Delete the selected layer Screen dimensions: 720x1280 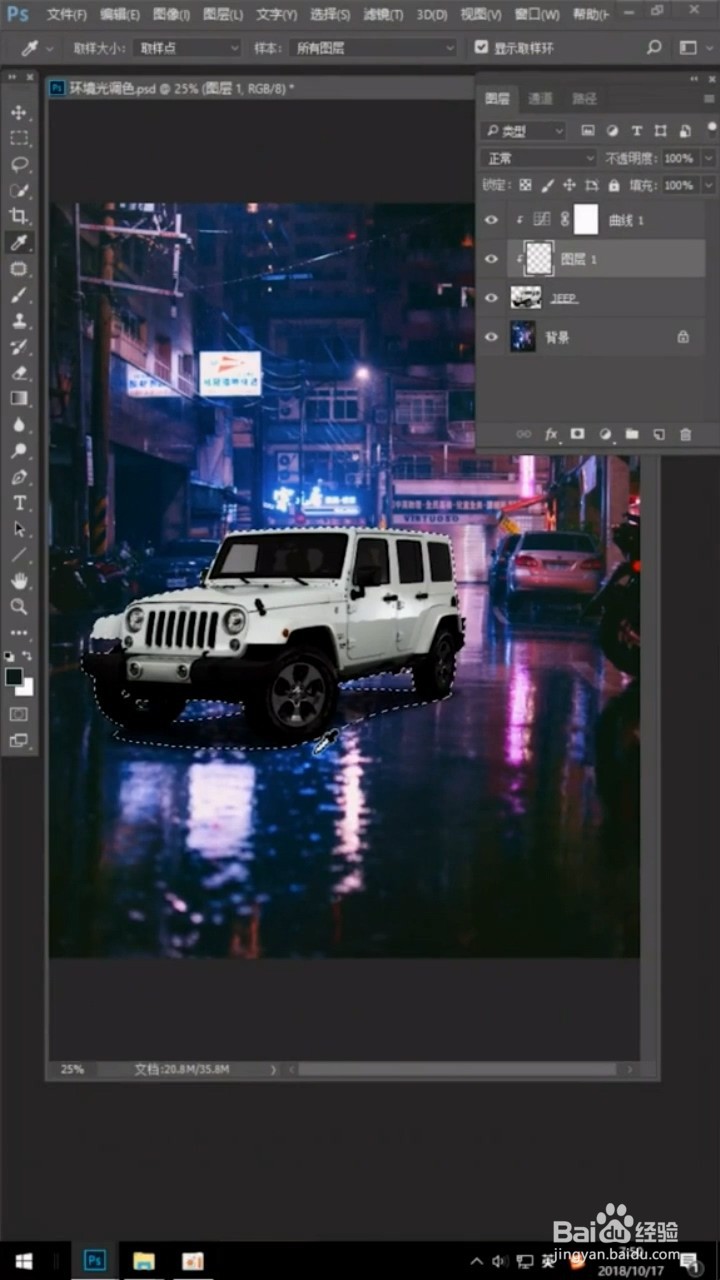coord(685,434)
